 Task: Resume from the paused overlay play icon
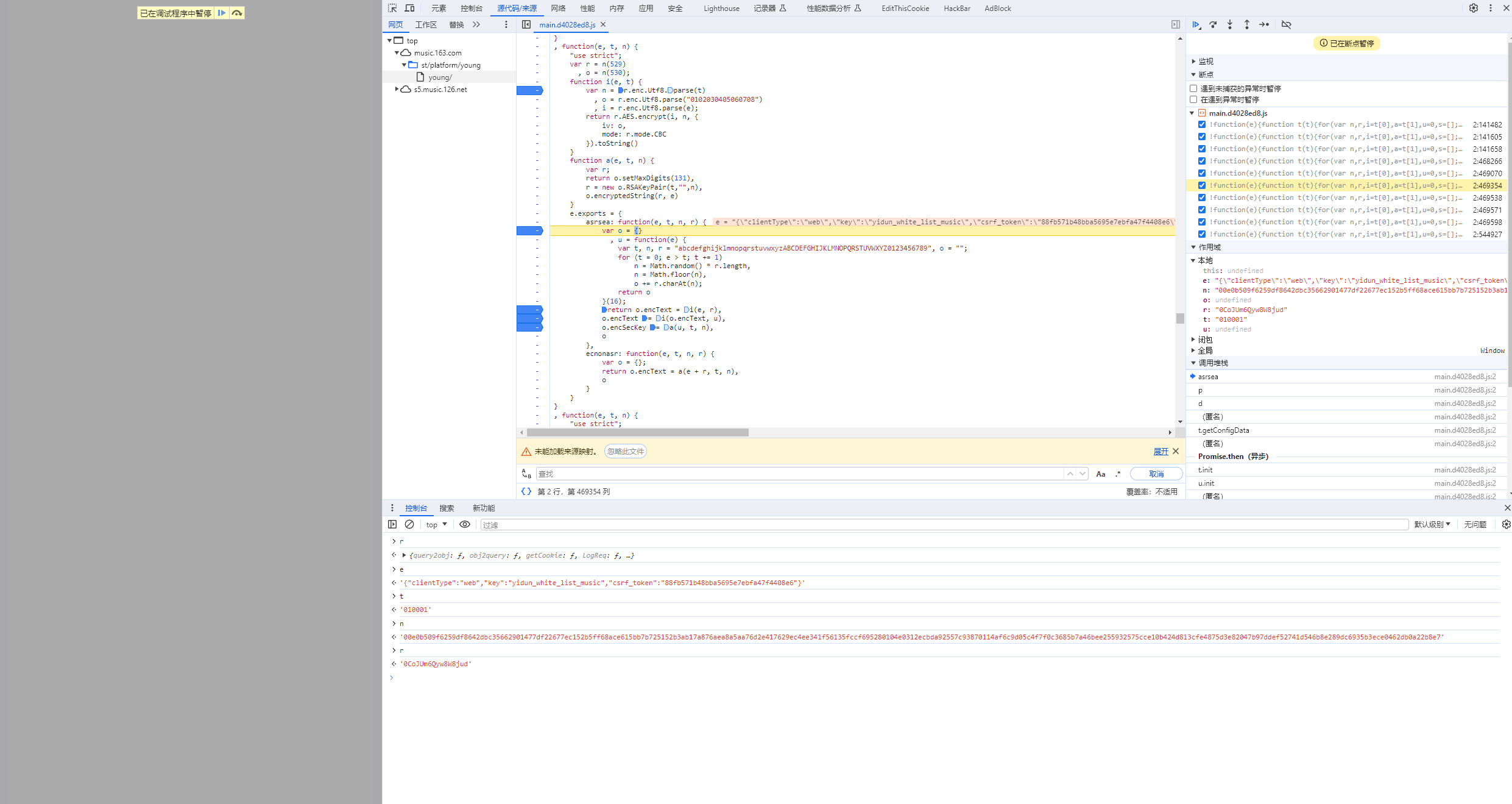tap(222, 13)
